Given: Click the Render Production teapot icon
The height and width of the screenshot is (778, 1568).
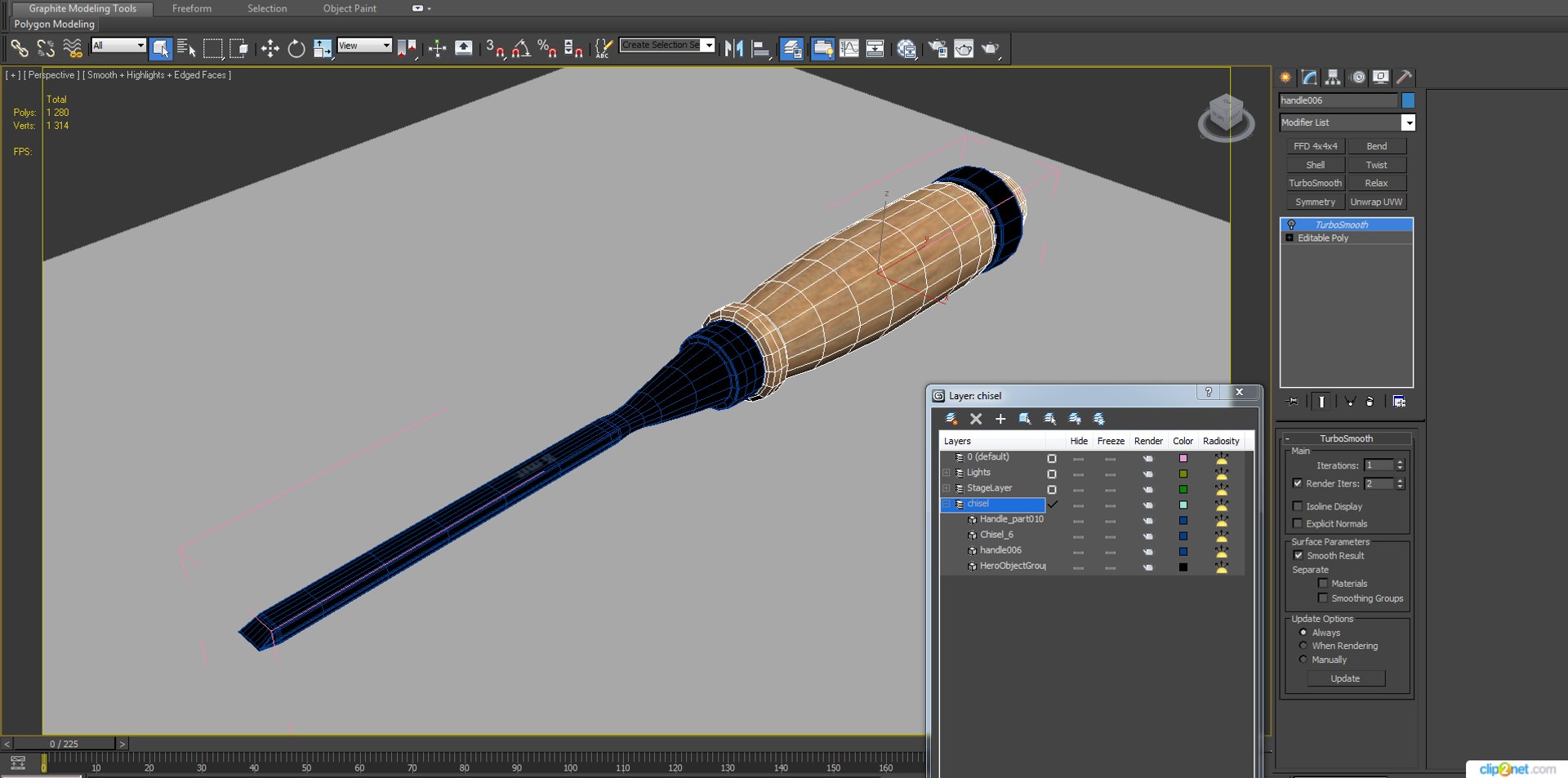Looking at the screenshot, I should coord(991,49).
